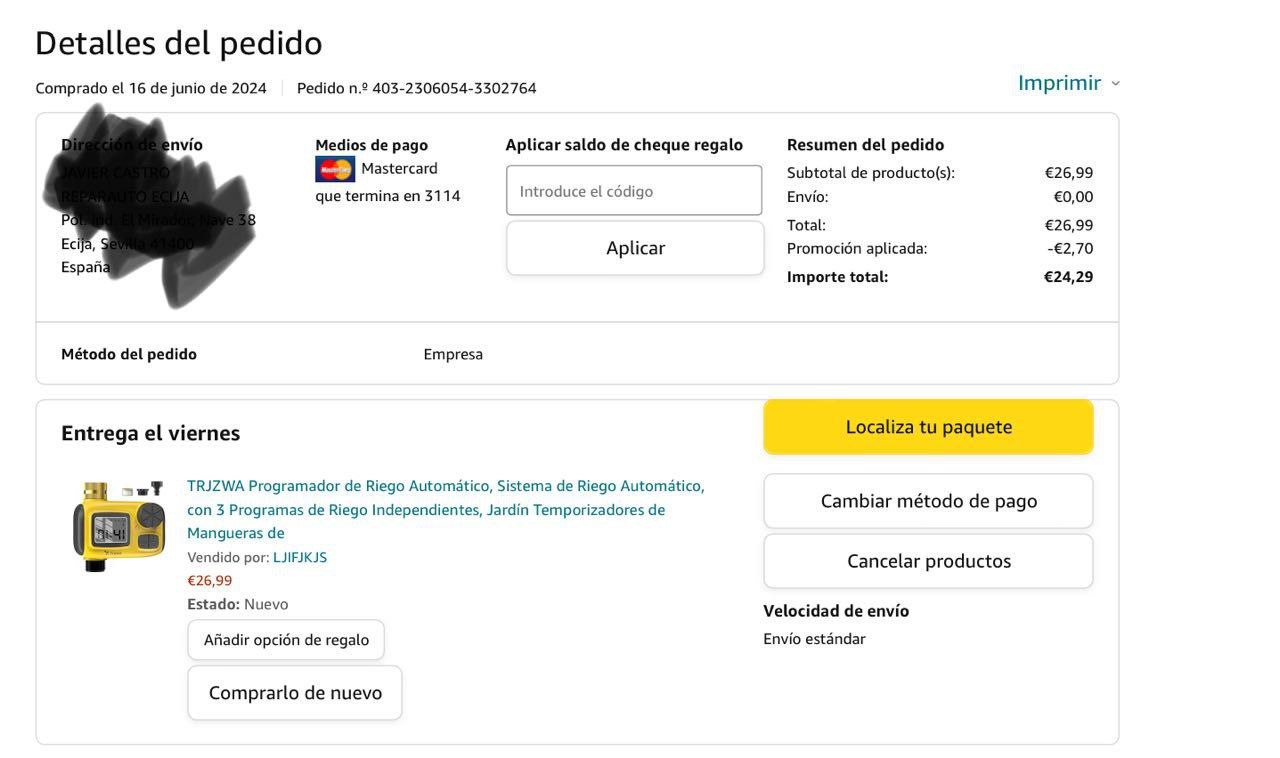
Task: Click 'Empresa' order method value
Action: pos(453,354)
